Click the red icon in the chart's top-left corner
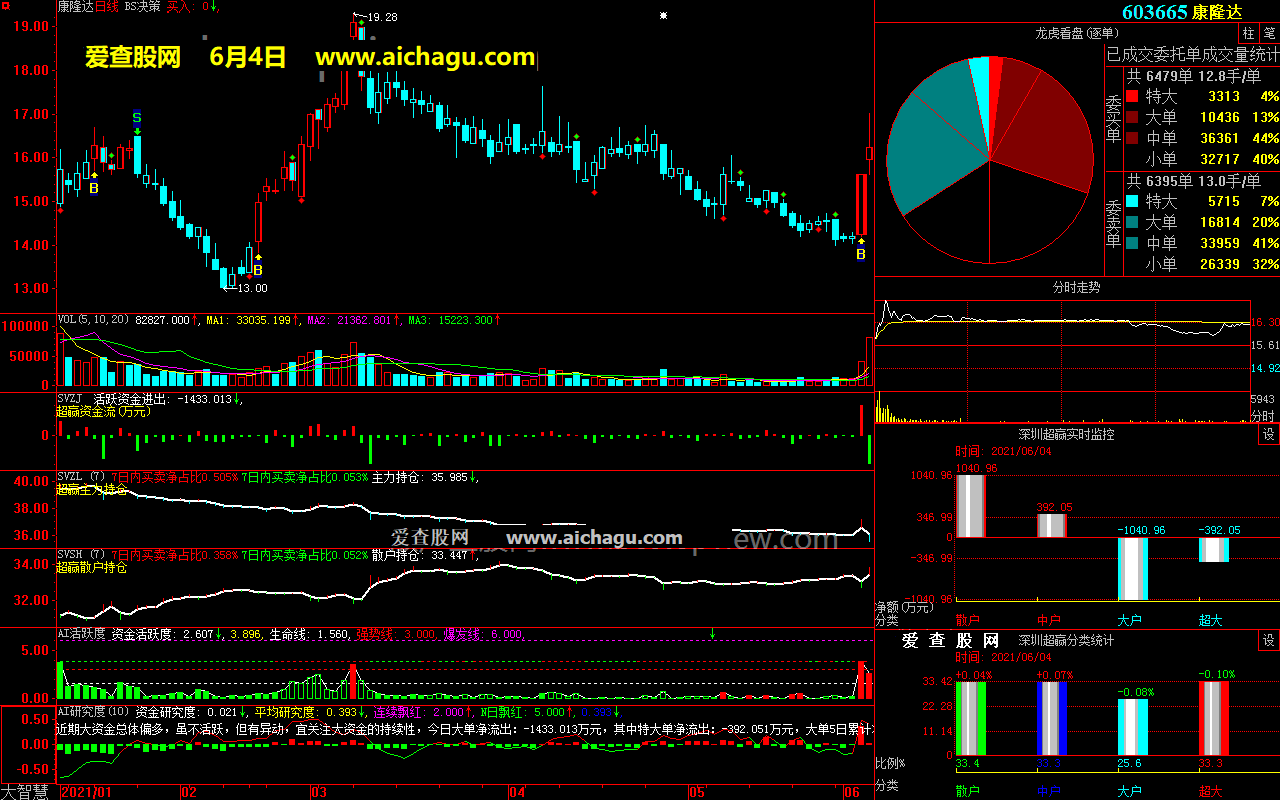Viewport: 1280px width, 800px height. coord(7,7)
